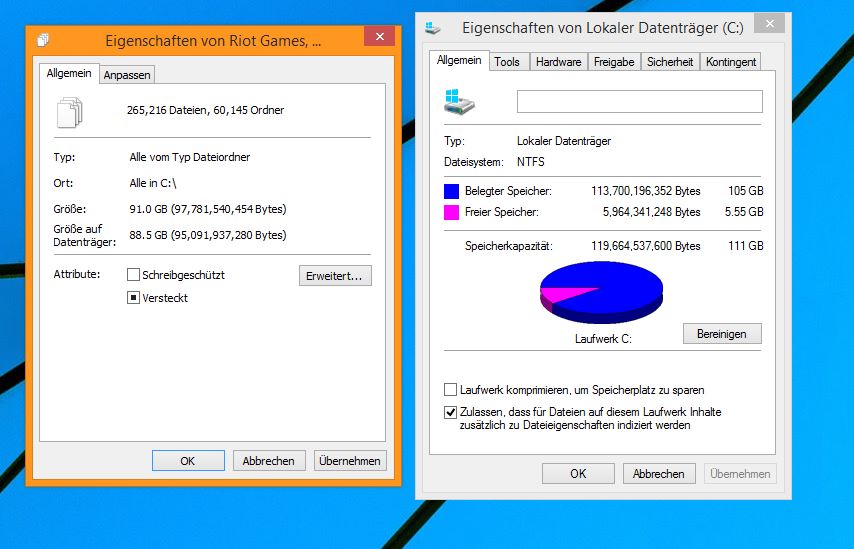Close the Riot Games properties window
854x549 pixels.
380,36
